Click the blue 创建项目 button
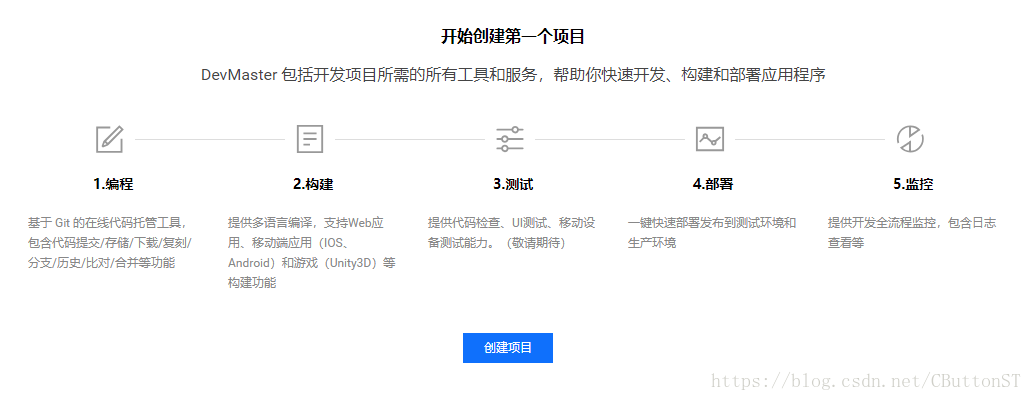This screenshot has width=1032, height=401. [508, 348]
